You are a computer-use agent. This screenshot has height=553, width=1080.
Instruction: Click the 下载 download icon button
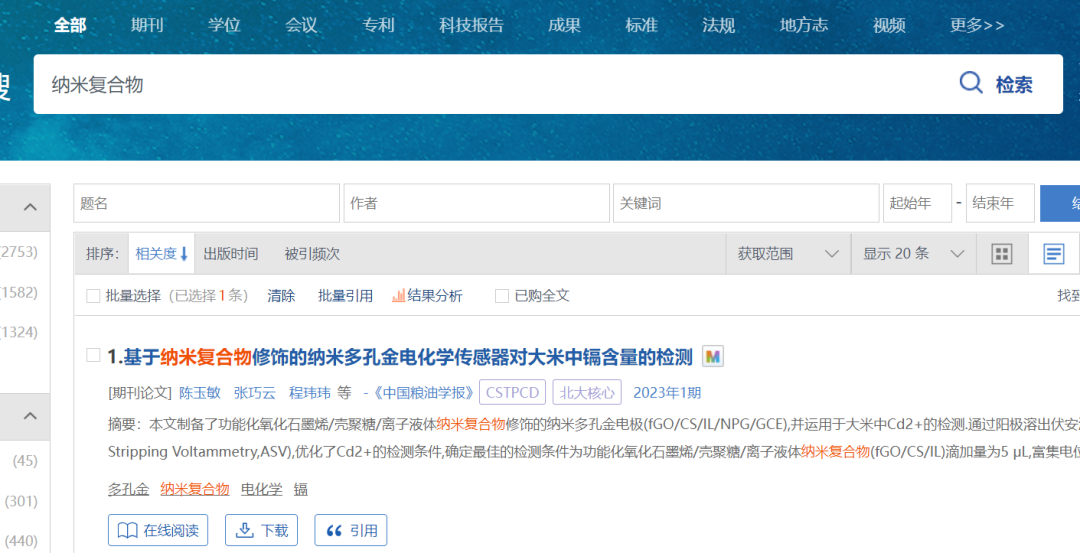coord(262,530)
